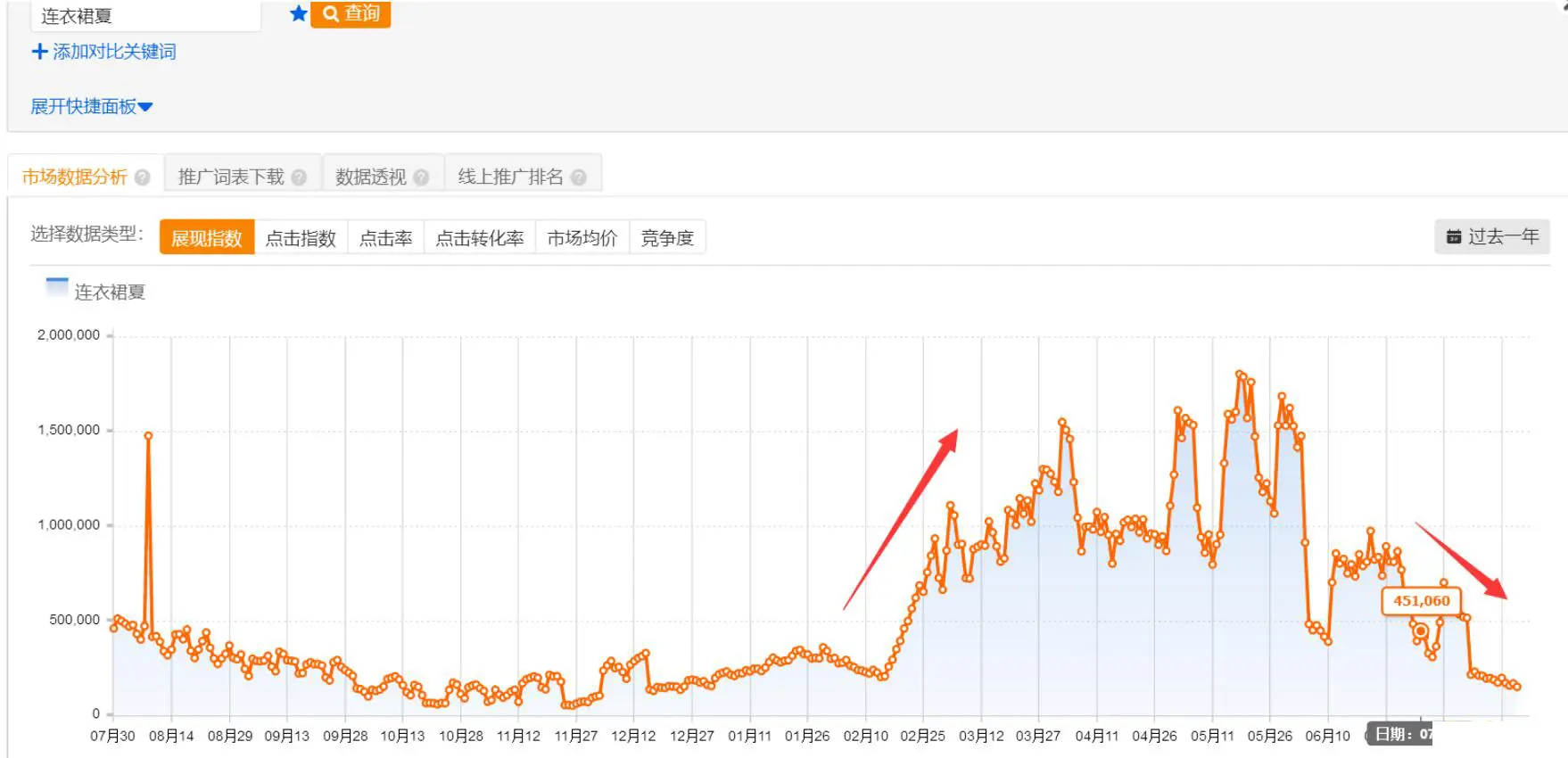Click help icon beside 数据透视 tab
1568x758 pixels.
click(422, 177)
